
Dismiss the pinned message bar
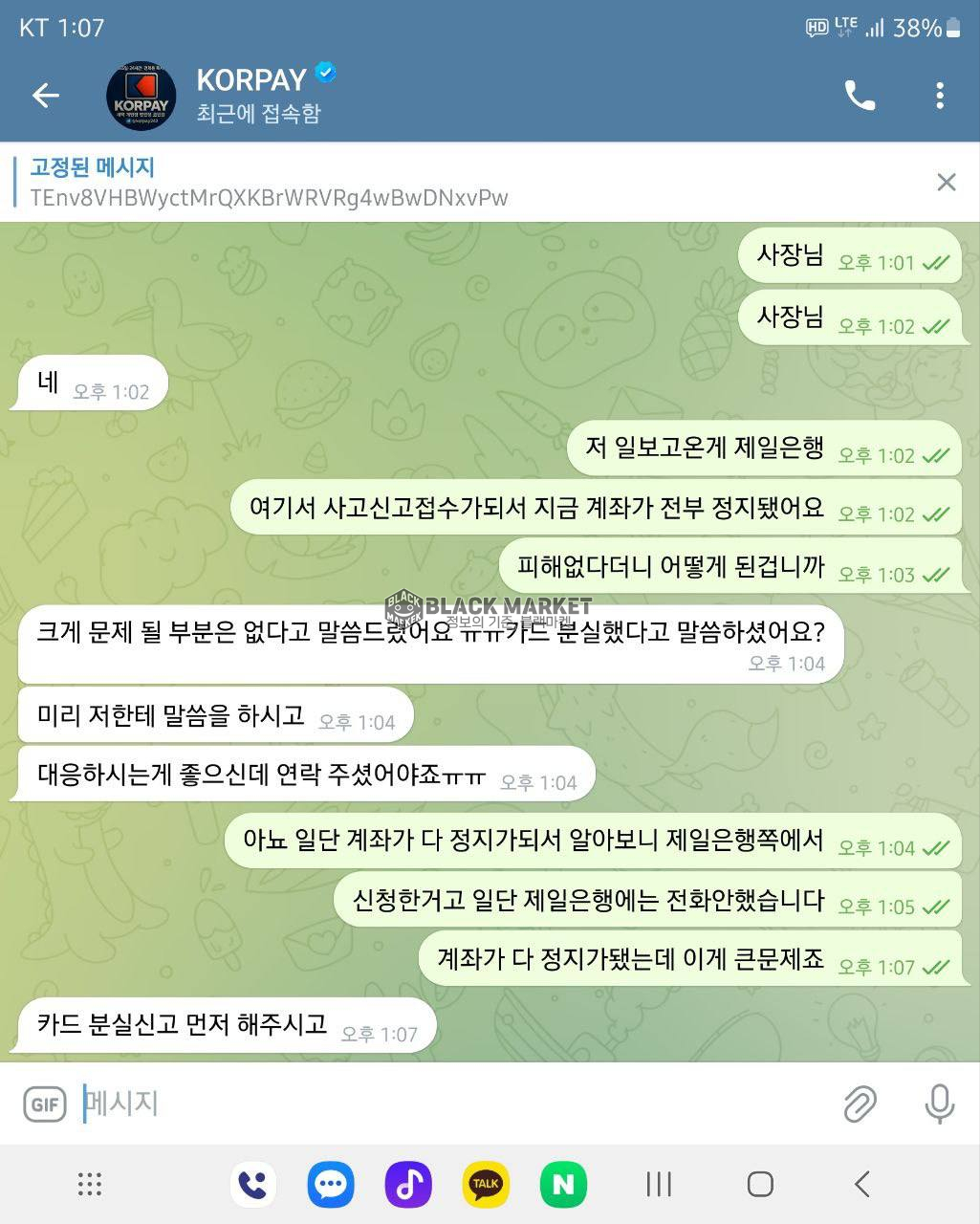click(947, 182)
